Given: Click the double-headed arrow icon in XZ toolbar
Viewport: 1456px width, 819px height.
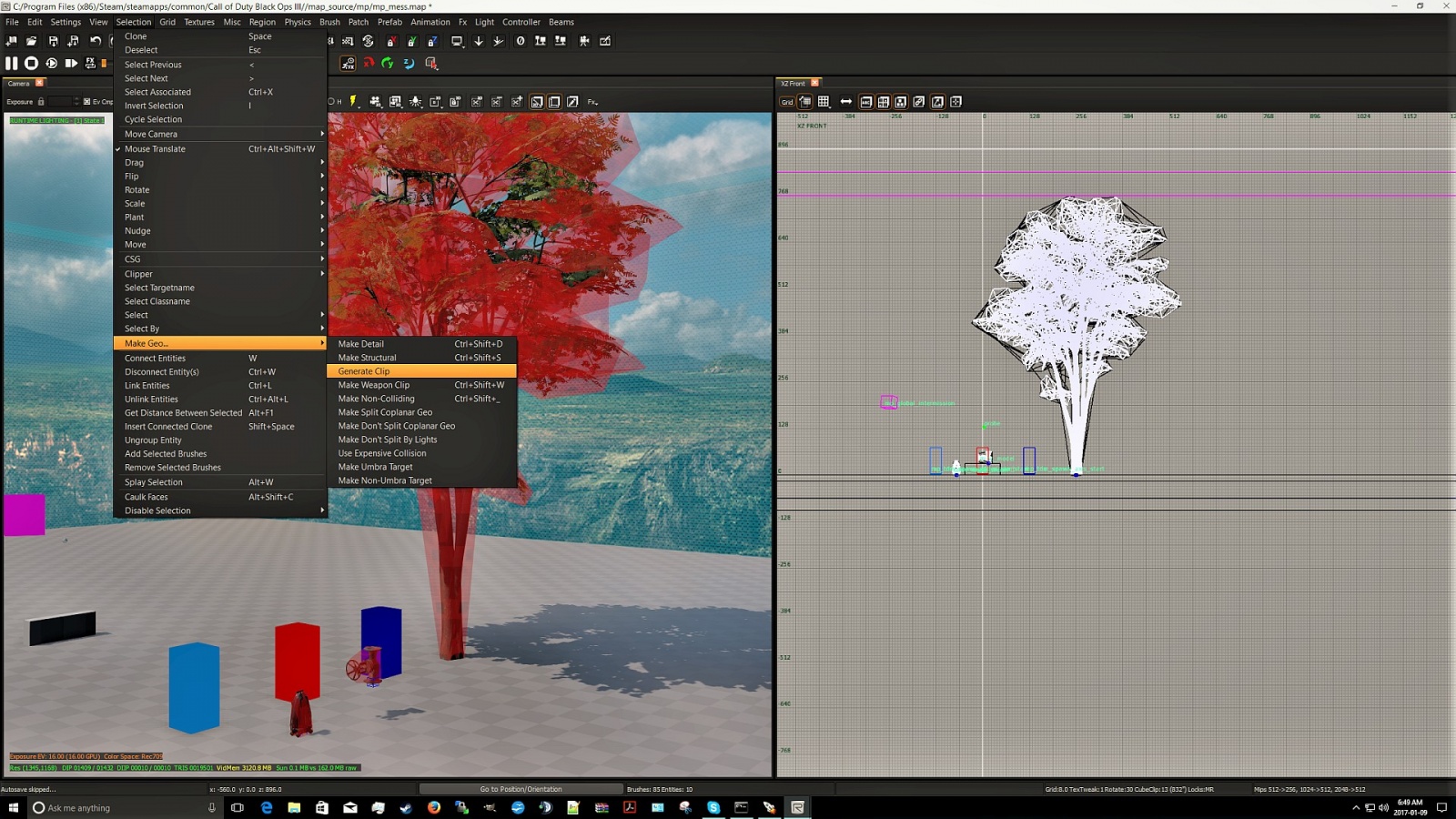Looking at the screenshot, I should (845, 102).
